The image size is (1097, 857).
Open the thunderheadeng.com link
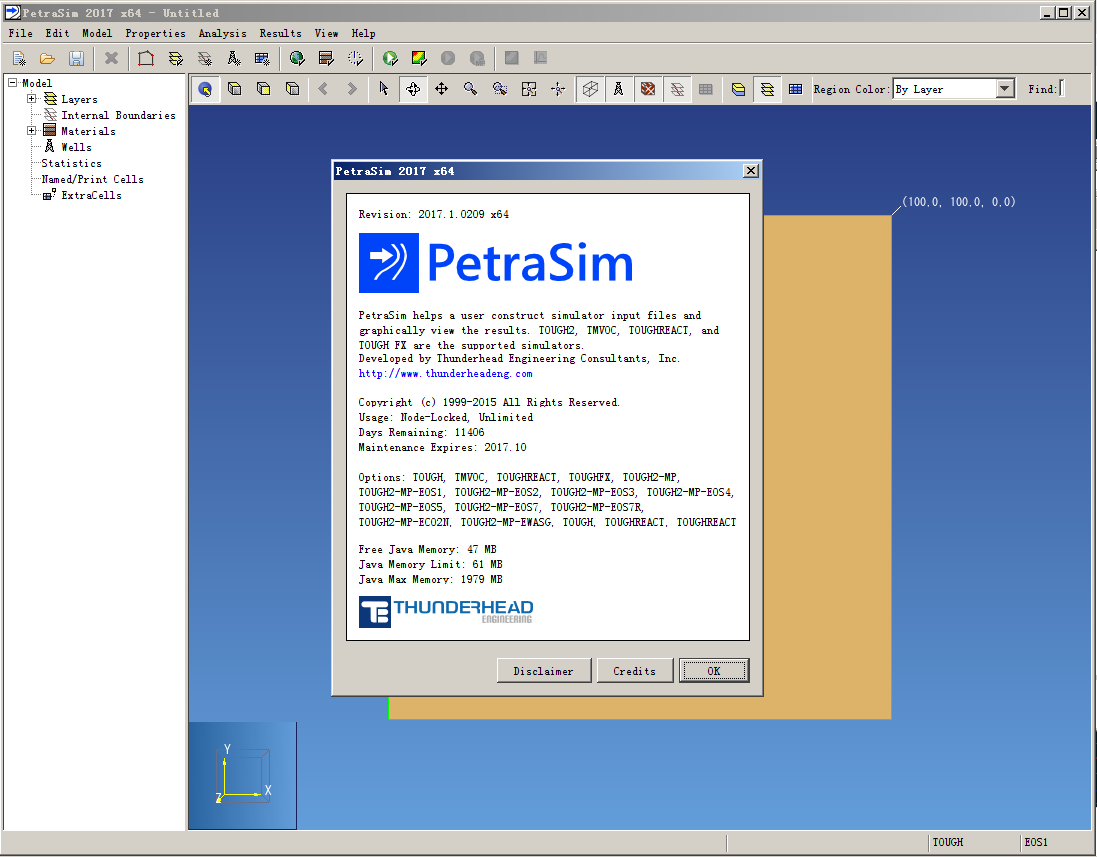click(x=446, y=374)
